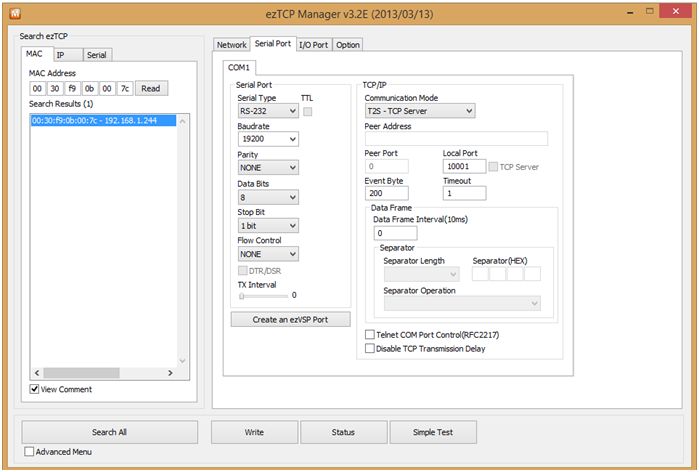Click the Status button

(344, 432)
